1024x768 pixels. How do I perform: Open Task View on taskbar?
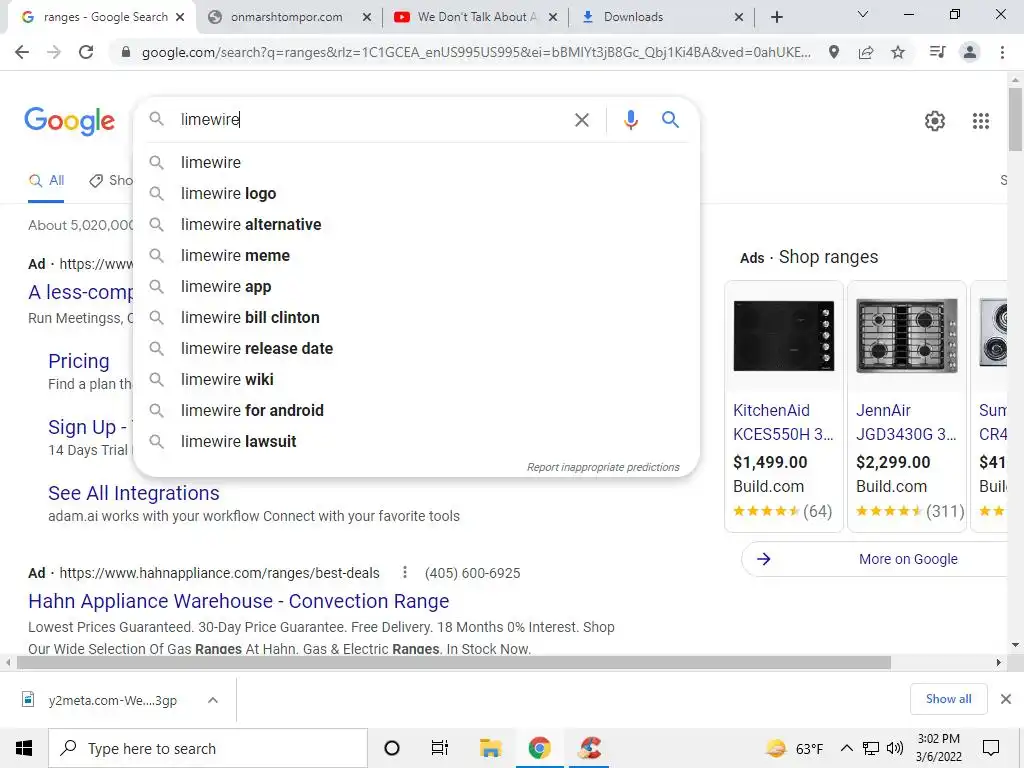pyautogui.click(x=440, y=748)
